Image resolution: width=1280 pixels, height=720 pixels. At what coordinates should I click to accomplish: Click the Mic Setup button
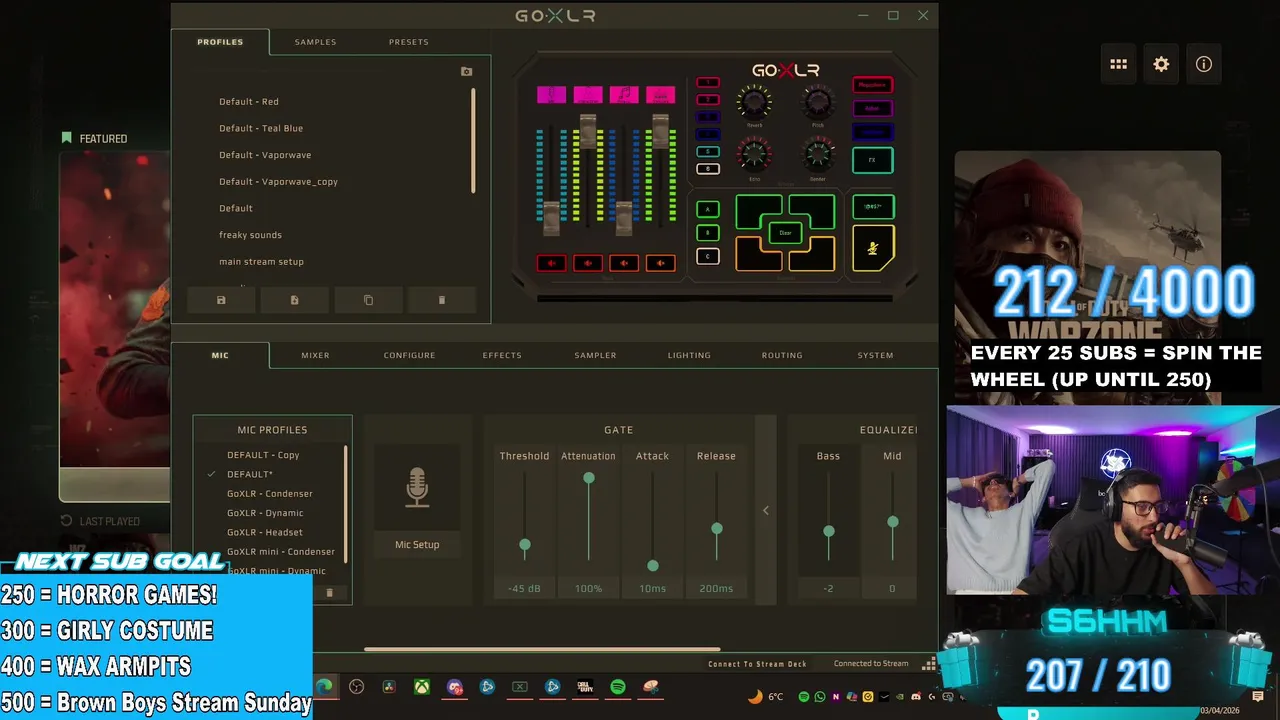click(x=417, y=544)
